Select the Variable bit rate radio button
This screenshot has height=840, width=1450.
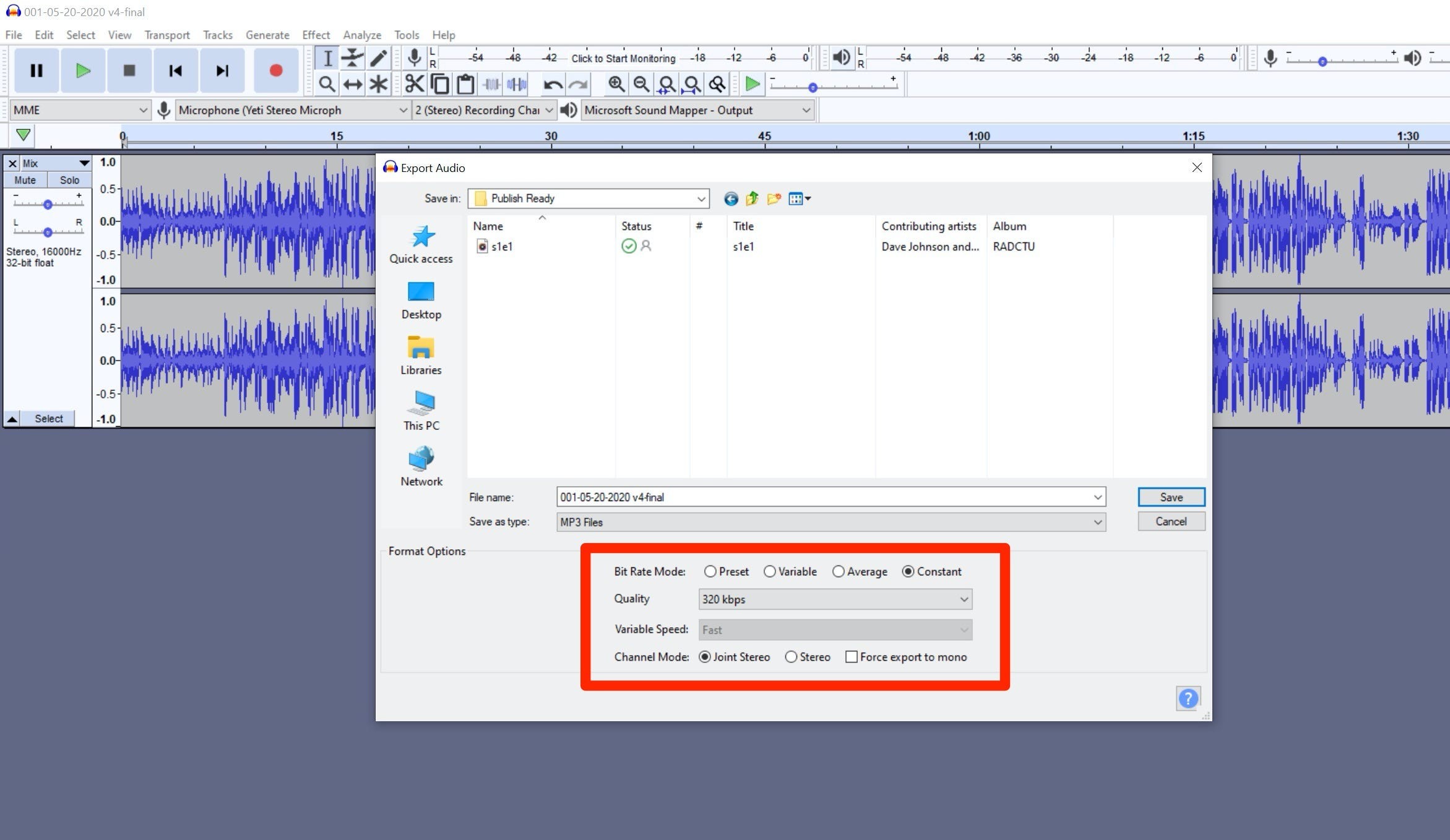[x=769, y=572]
